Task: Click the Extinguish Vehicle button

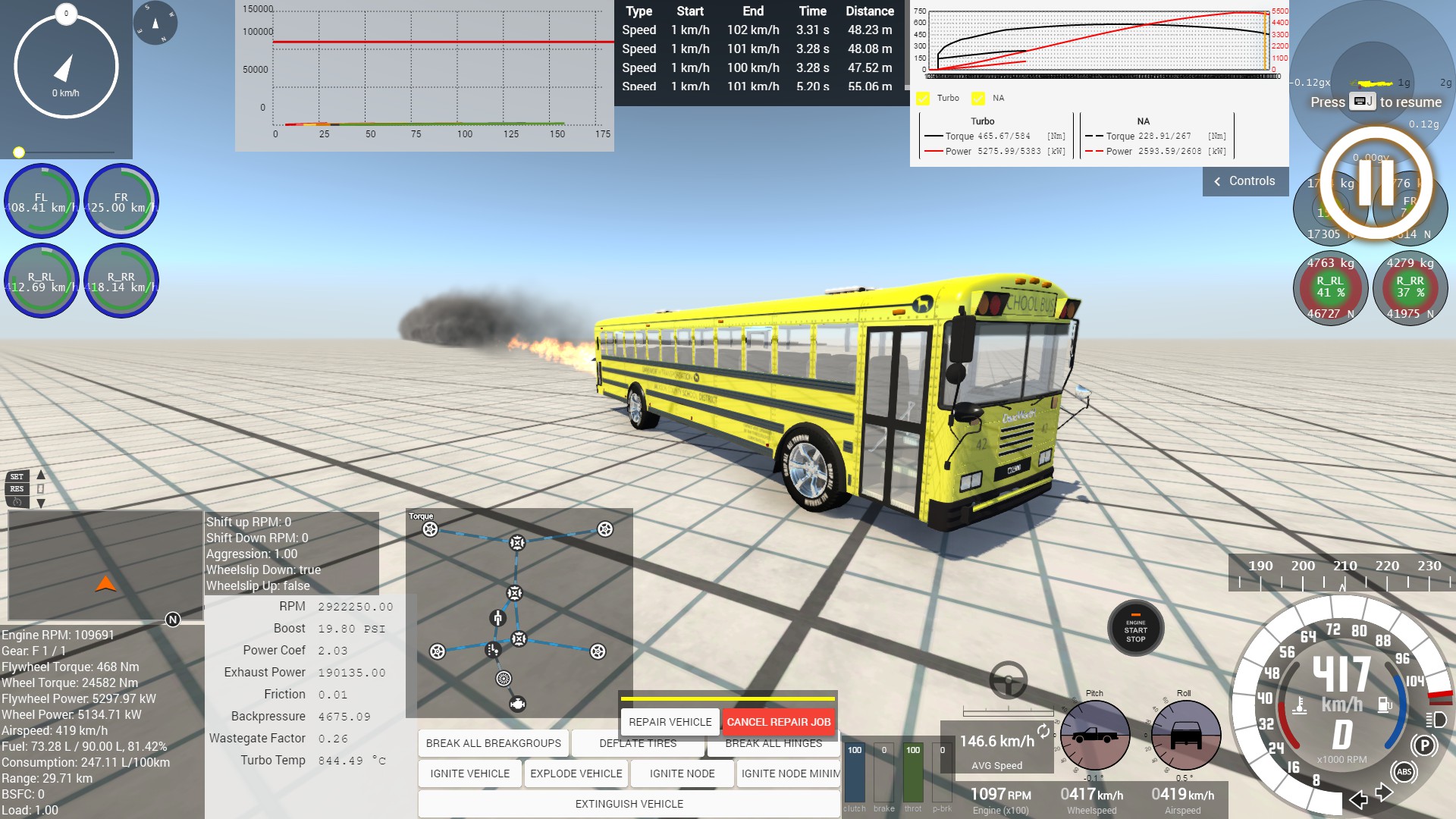Action: (x=629, y=804)
